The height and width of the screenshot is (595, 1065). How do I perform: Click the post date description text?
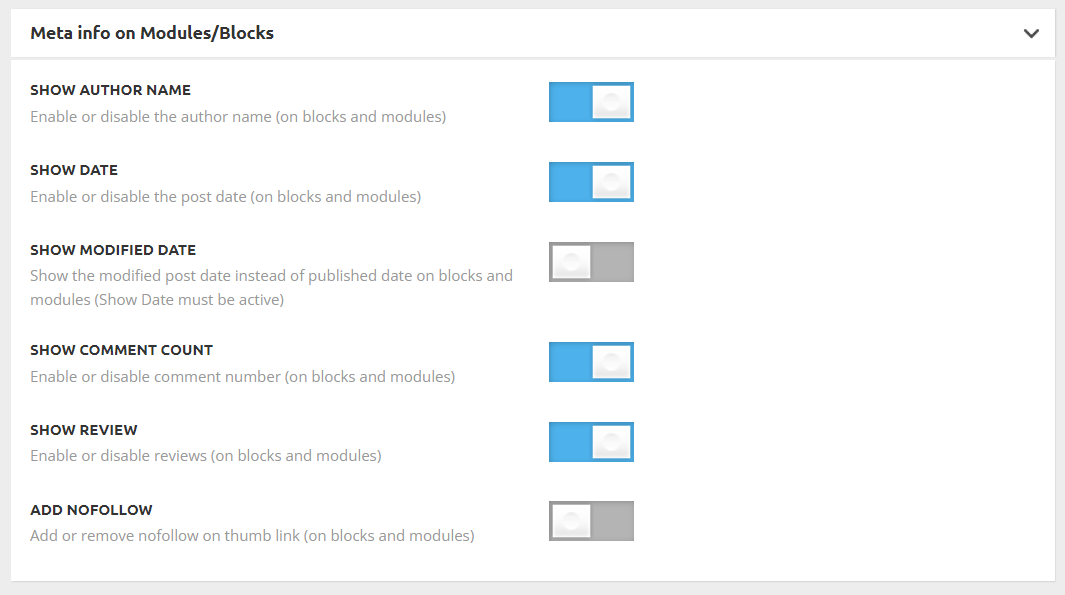point(225,197)
